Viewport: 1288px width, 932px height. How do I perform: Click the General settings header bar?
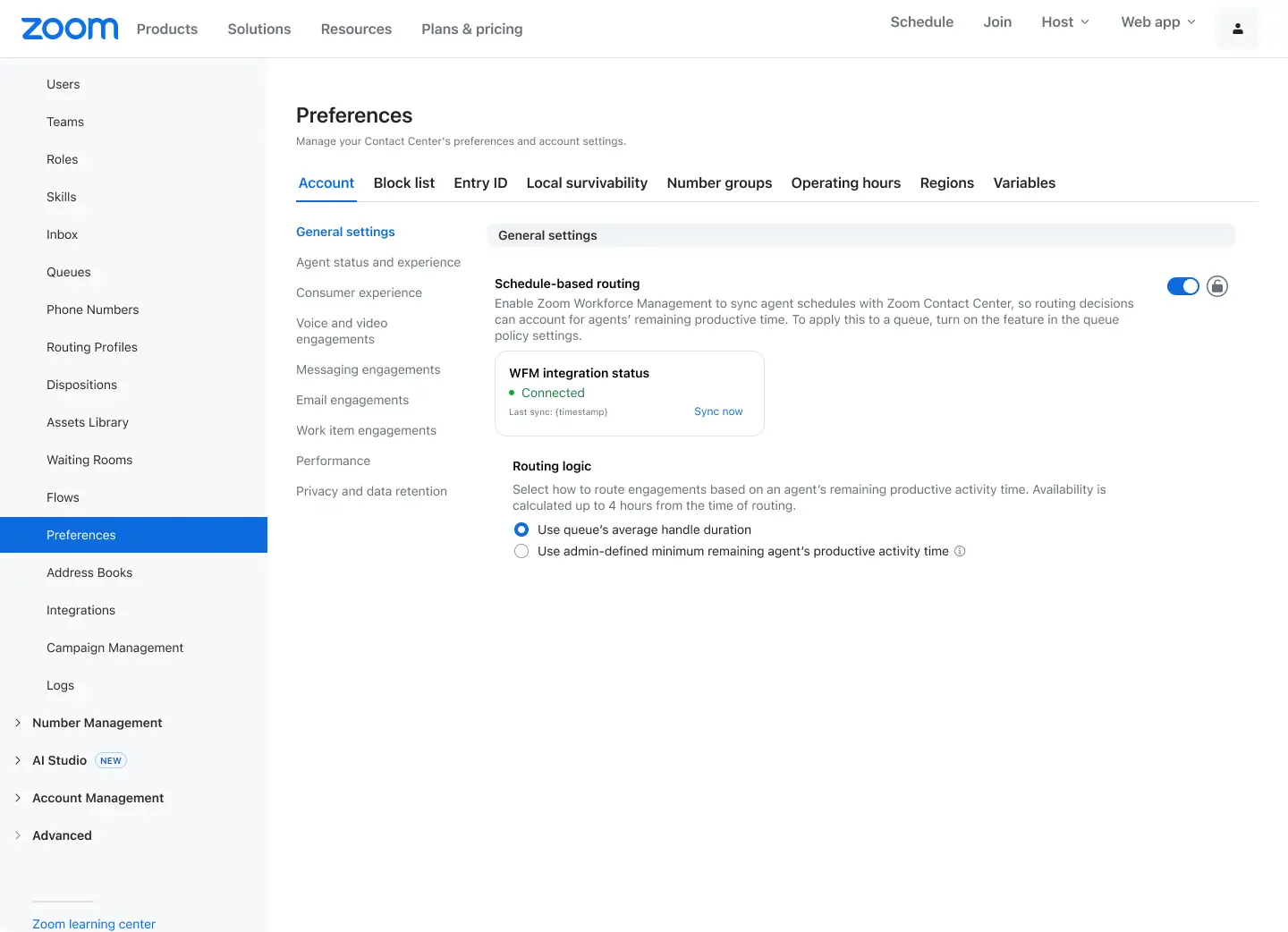[x=861, y=235]
